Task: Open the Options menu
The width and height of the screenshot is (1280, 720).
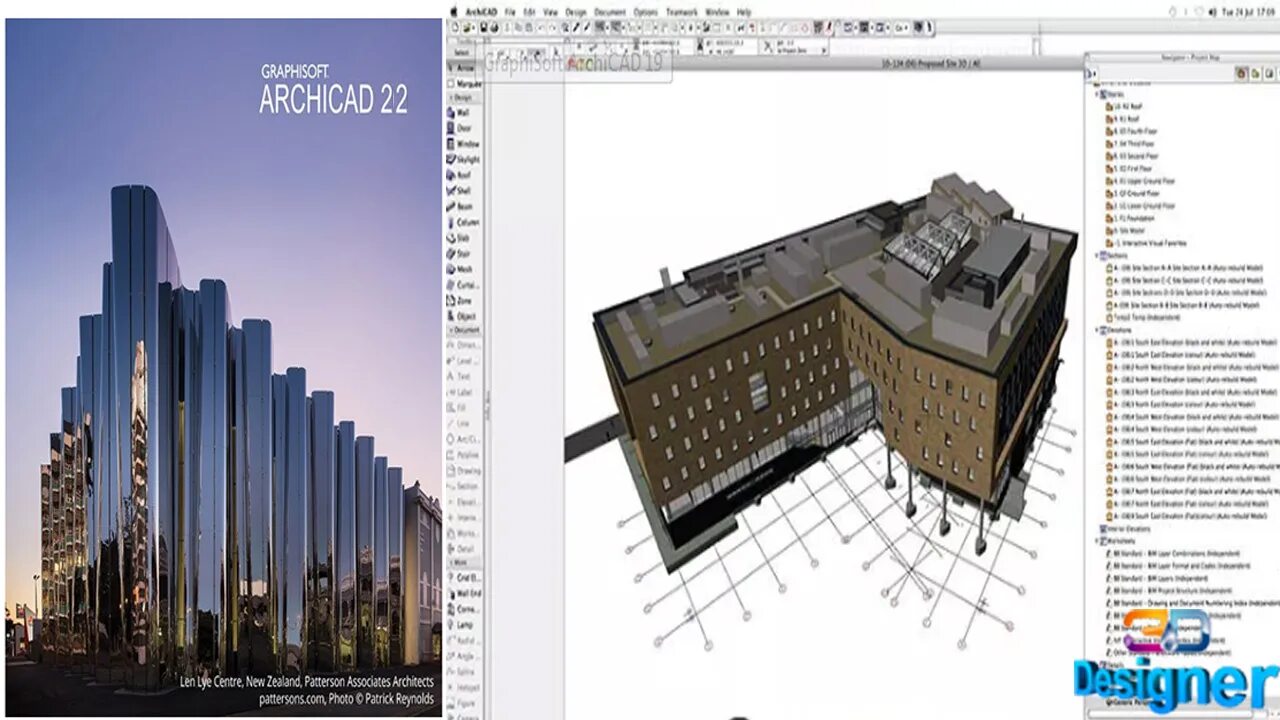Action: 646,11
